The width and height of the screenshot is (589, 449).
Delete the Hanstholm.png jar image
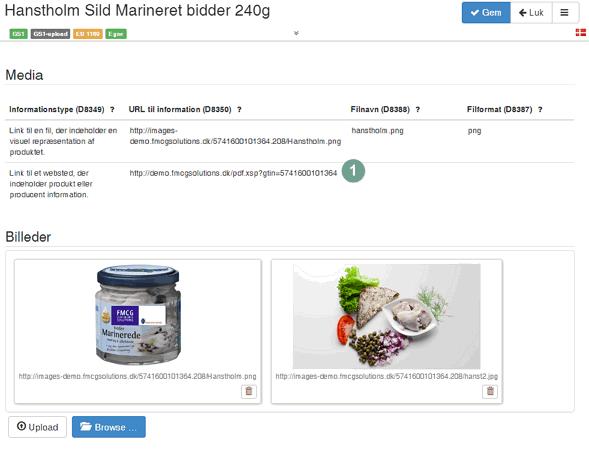[249, 391]
